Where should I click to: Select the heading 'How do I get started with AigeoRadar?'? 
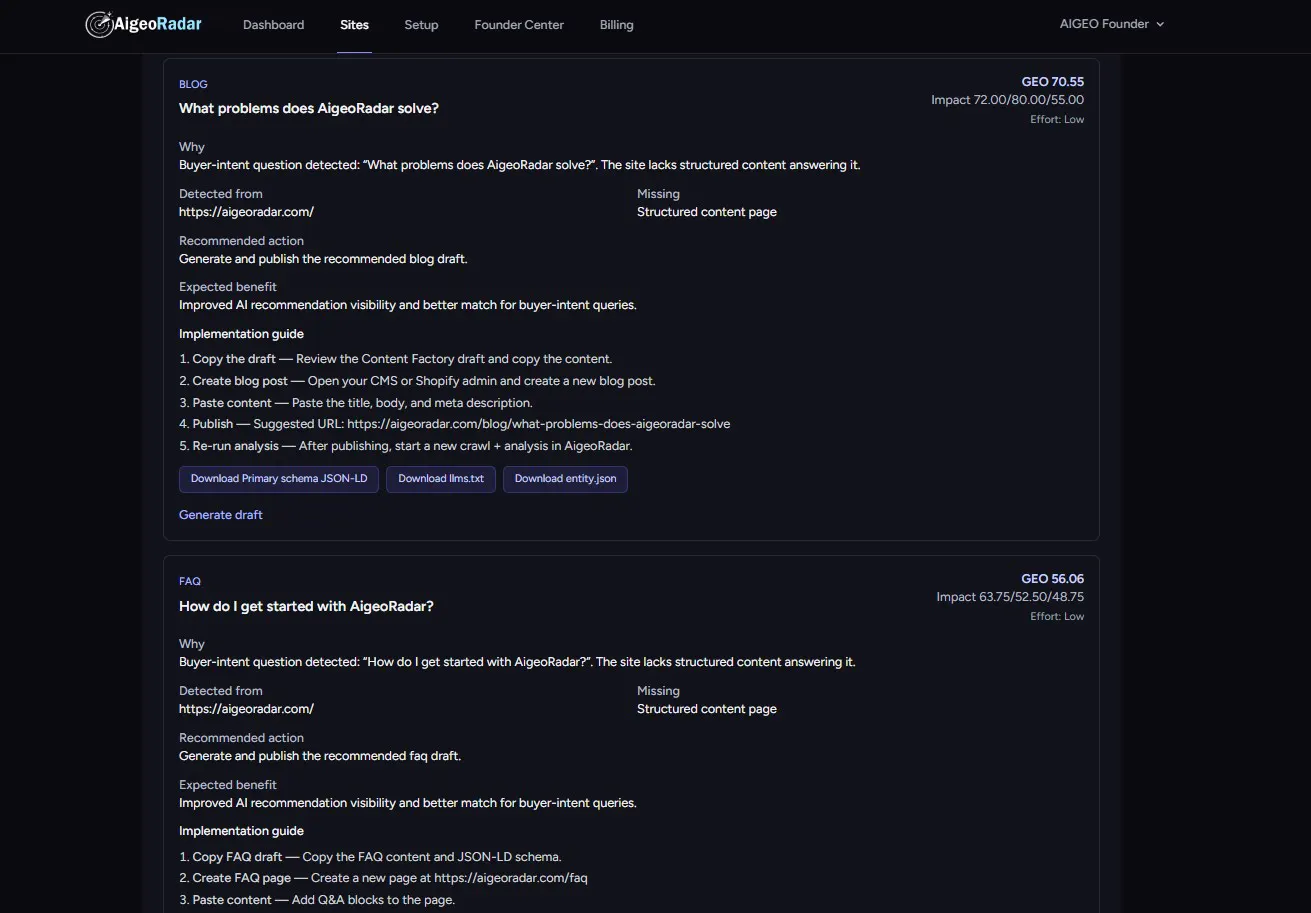(x=306, y=606)
